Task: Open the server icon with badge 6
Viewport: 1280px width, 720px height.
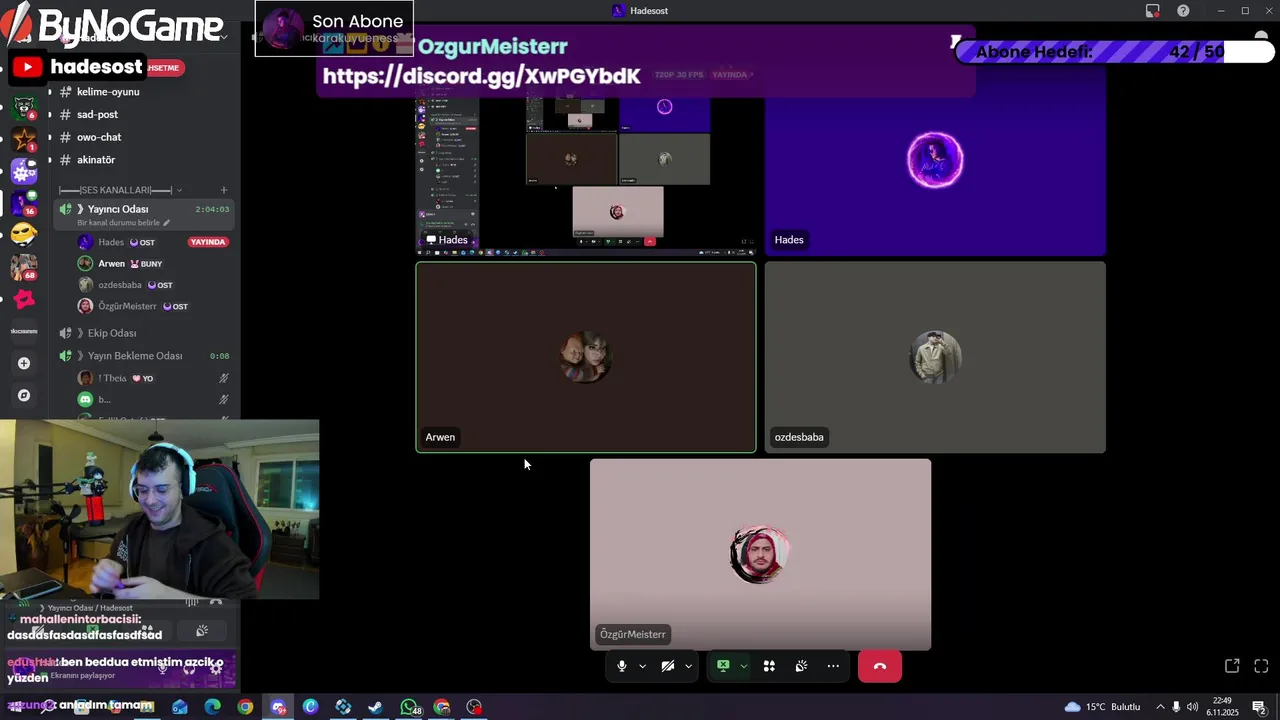Action: click(24, 107)
